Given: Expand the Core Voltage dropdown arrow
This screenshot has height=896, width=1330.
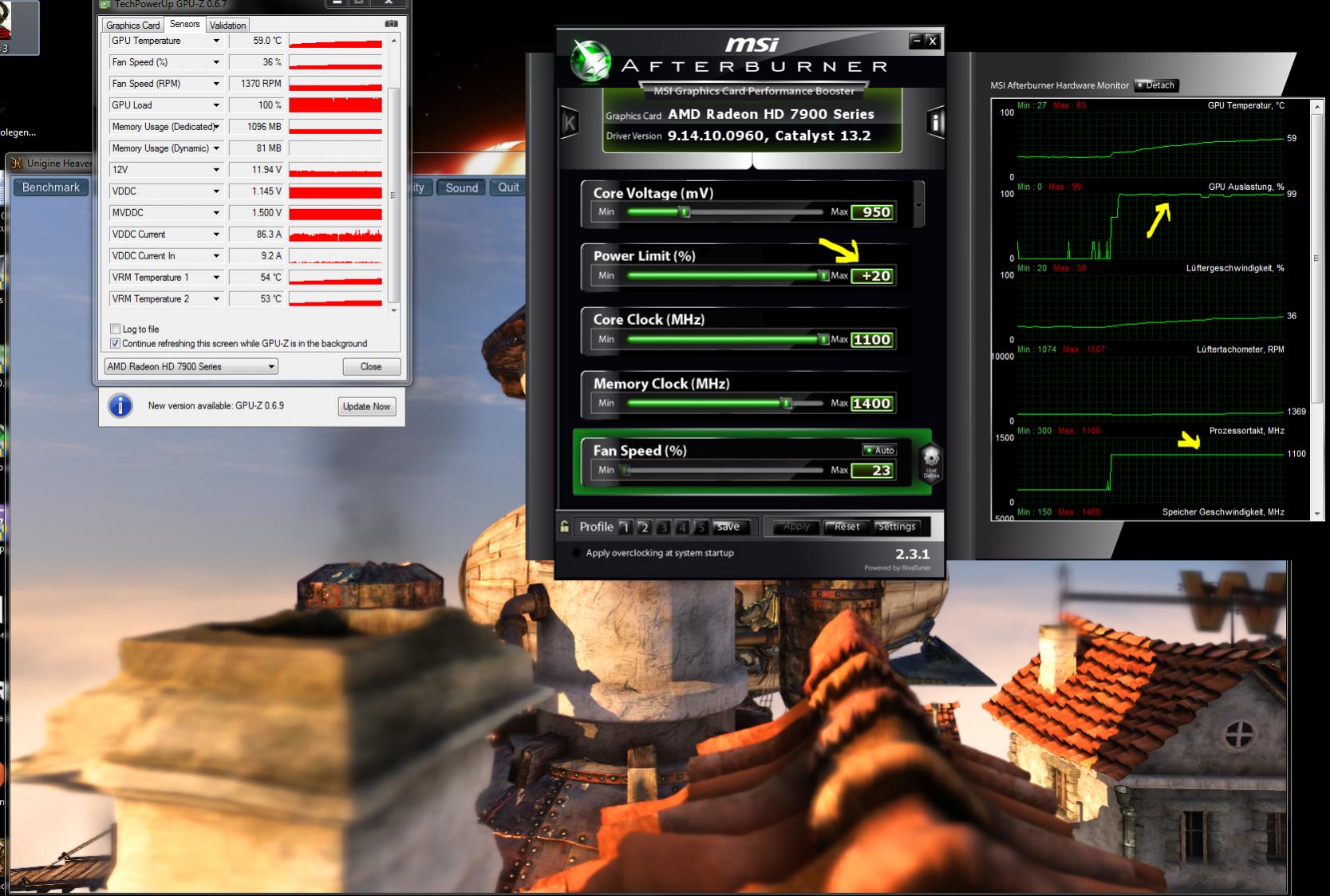Looking at the screenshot, I should (919, 204).
